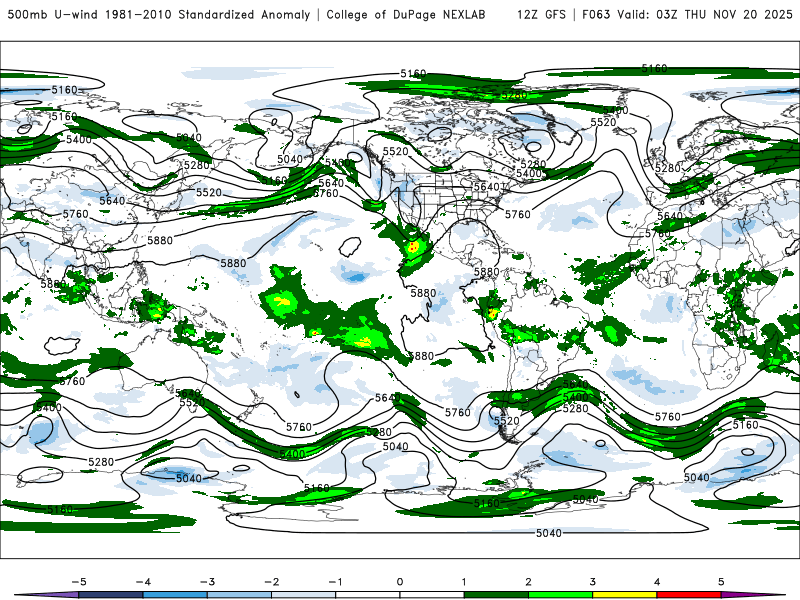Select the bright green 2 to 3 colorbar segment
The height and width of the screenshot is (600, 800).
pyautogui.click(x=560, y=595)
